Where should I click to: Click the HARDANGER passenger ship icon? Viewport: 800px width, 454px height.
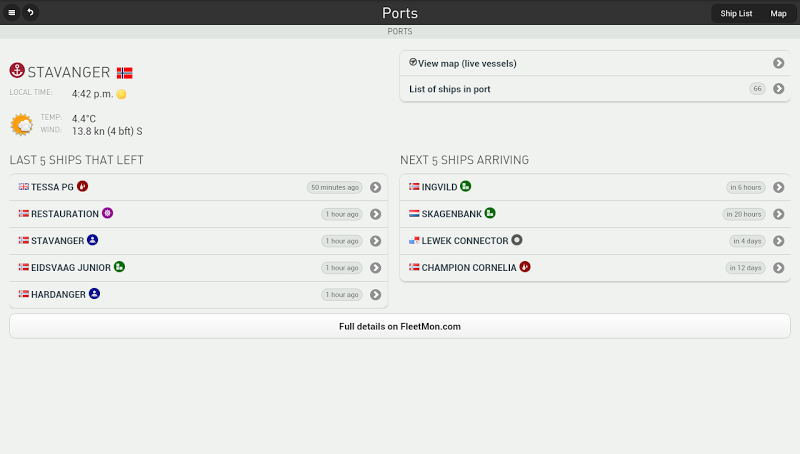pyautogui.click(x=95, y=294)
